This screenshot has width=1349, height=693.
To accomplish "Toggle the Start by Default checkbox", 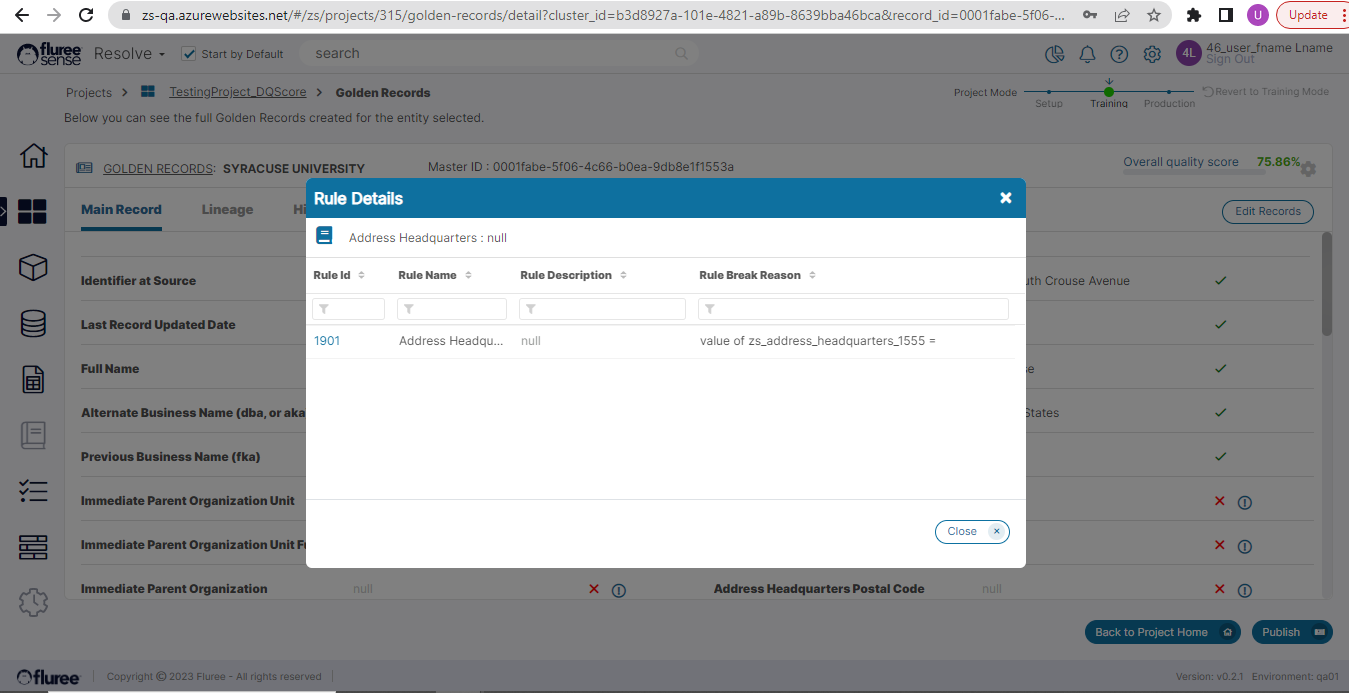I will pos(189,54).
